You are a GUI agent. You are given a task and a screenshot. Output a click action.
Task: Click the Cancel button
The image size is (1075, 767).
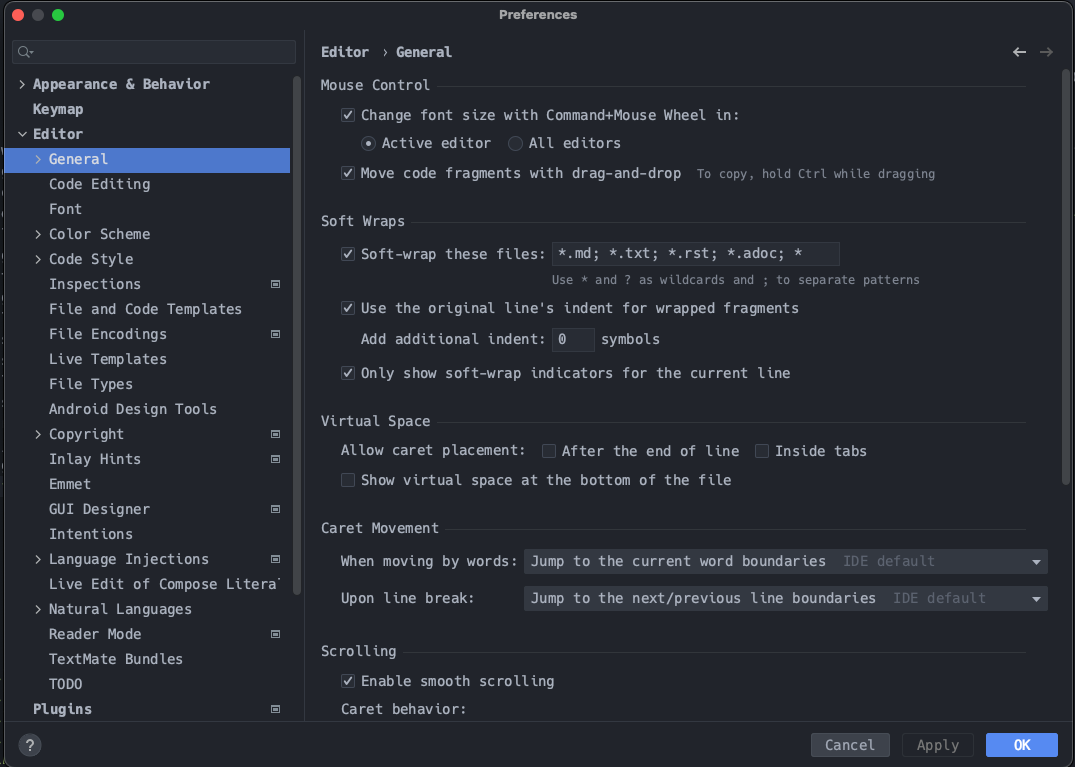coord(849,745)
